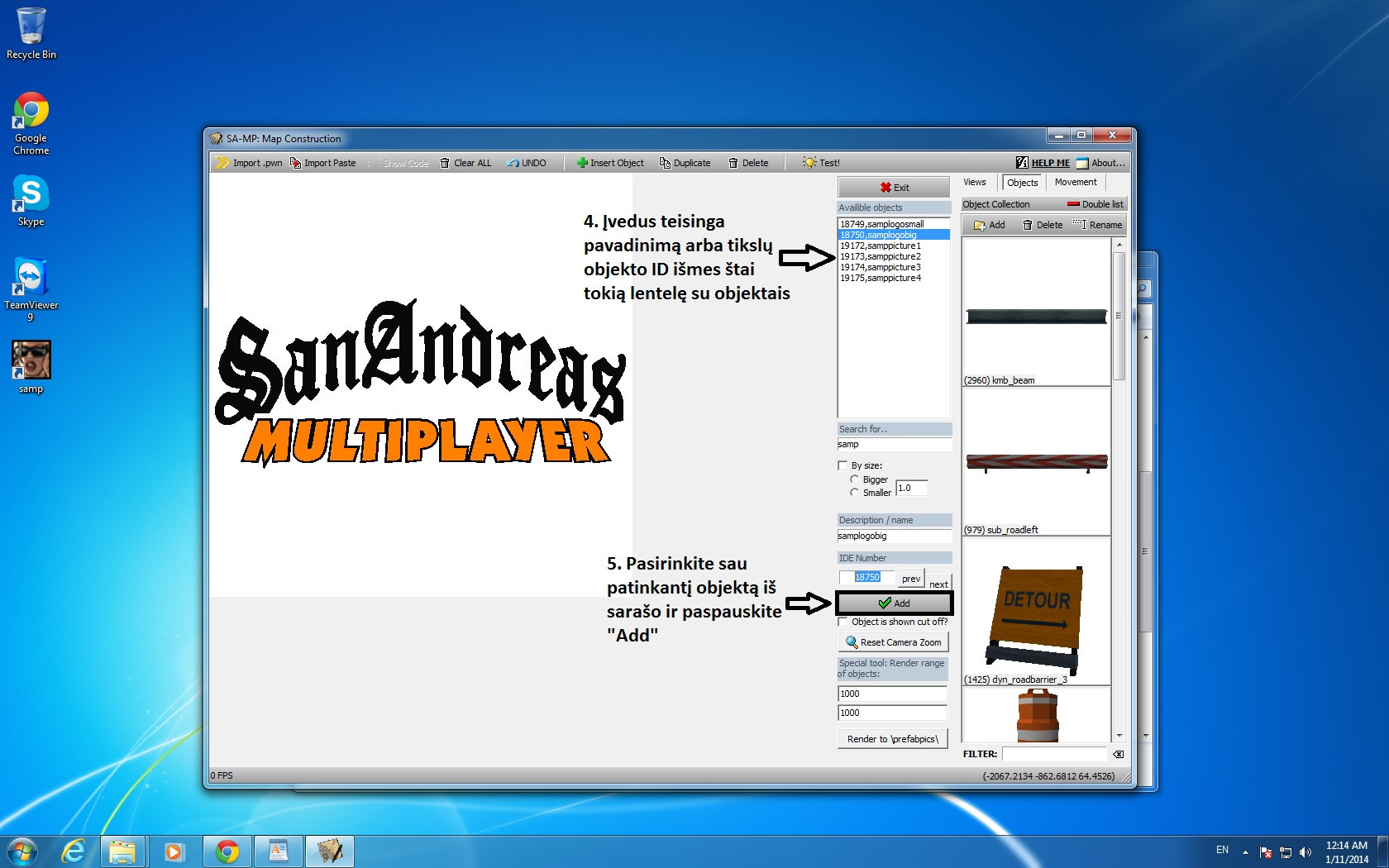This screenshot has height=868, width=1389.
Task: Click the volume speaker tray icon
Action: click(x=1305, y=851)
